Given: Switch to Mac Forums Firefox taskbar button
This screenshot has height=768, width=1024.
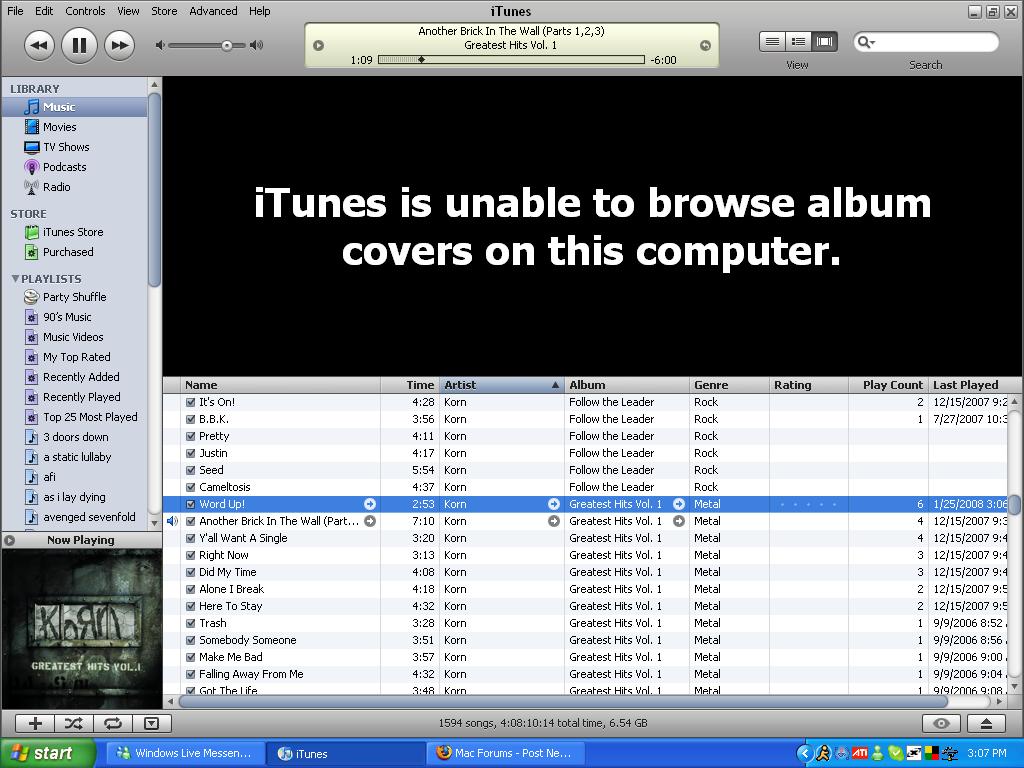Looking at the screenshot, I should click(506, 753).
